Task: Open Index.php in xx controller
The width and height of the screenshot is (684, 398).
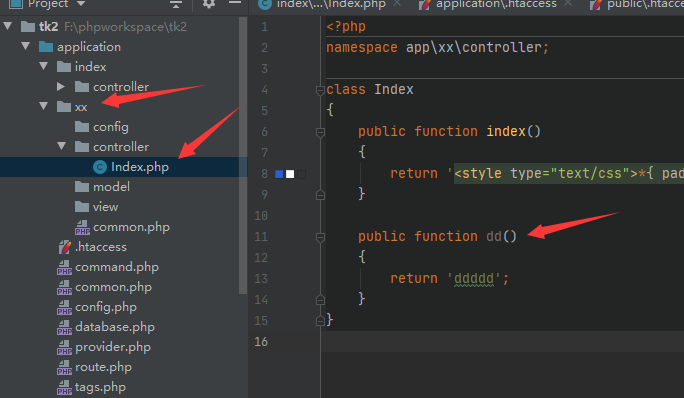Action: 140,167
